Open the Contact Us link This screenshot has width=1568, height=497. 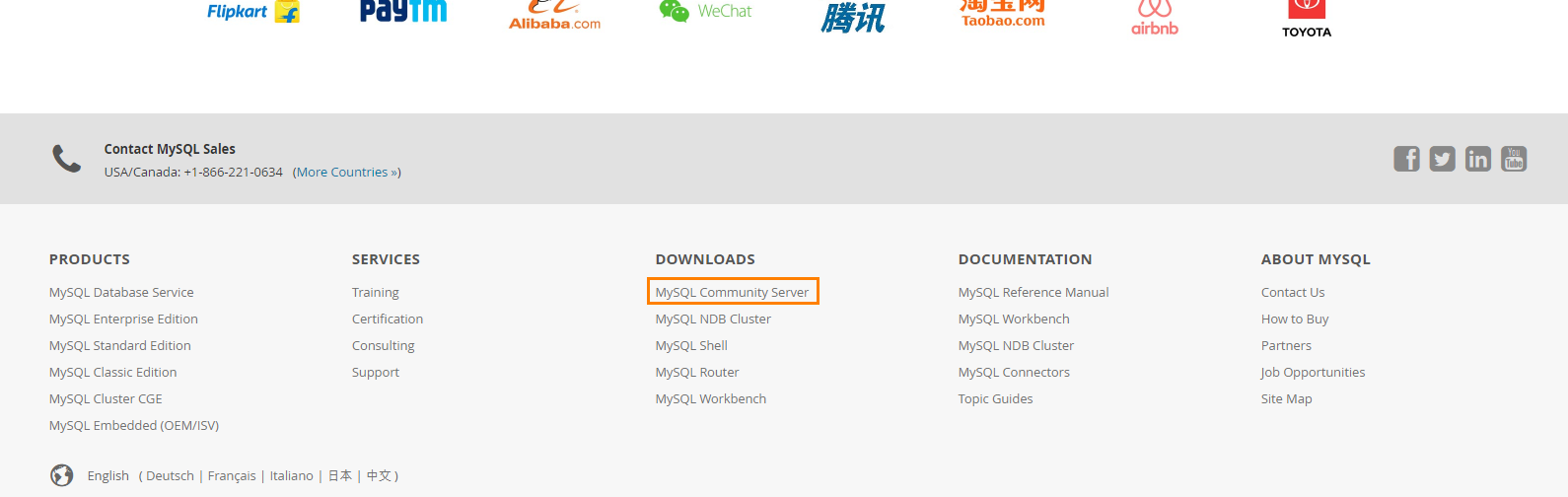[x=1293, y=292]
